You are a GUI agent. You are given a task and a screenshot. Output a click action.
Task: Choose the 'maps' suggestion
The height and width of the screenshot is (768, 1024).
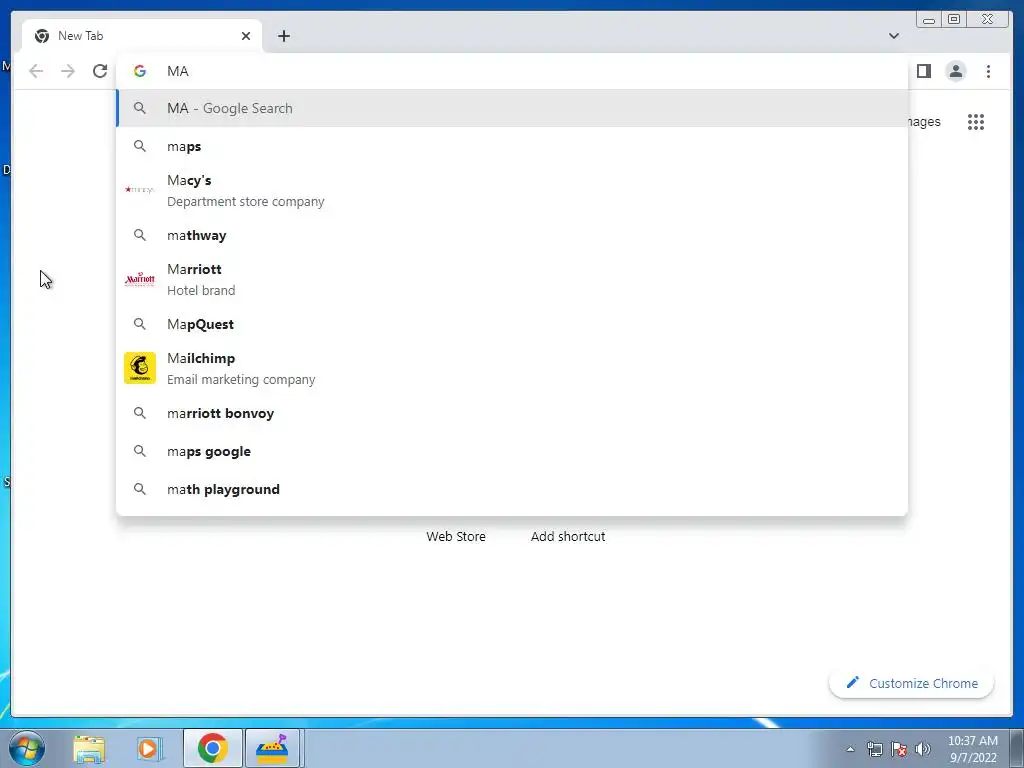point(512,146)
